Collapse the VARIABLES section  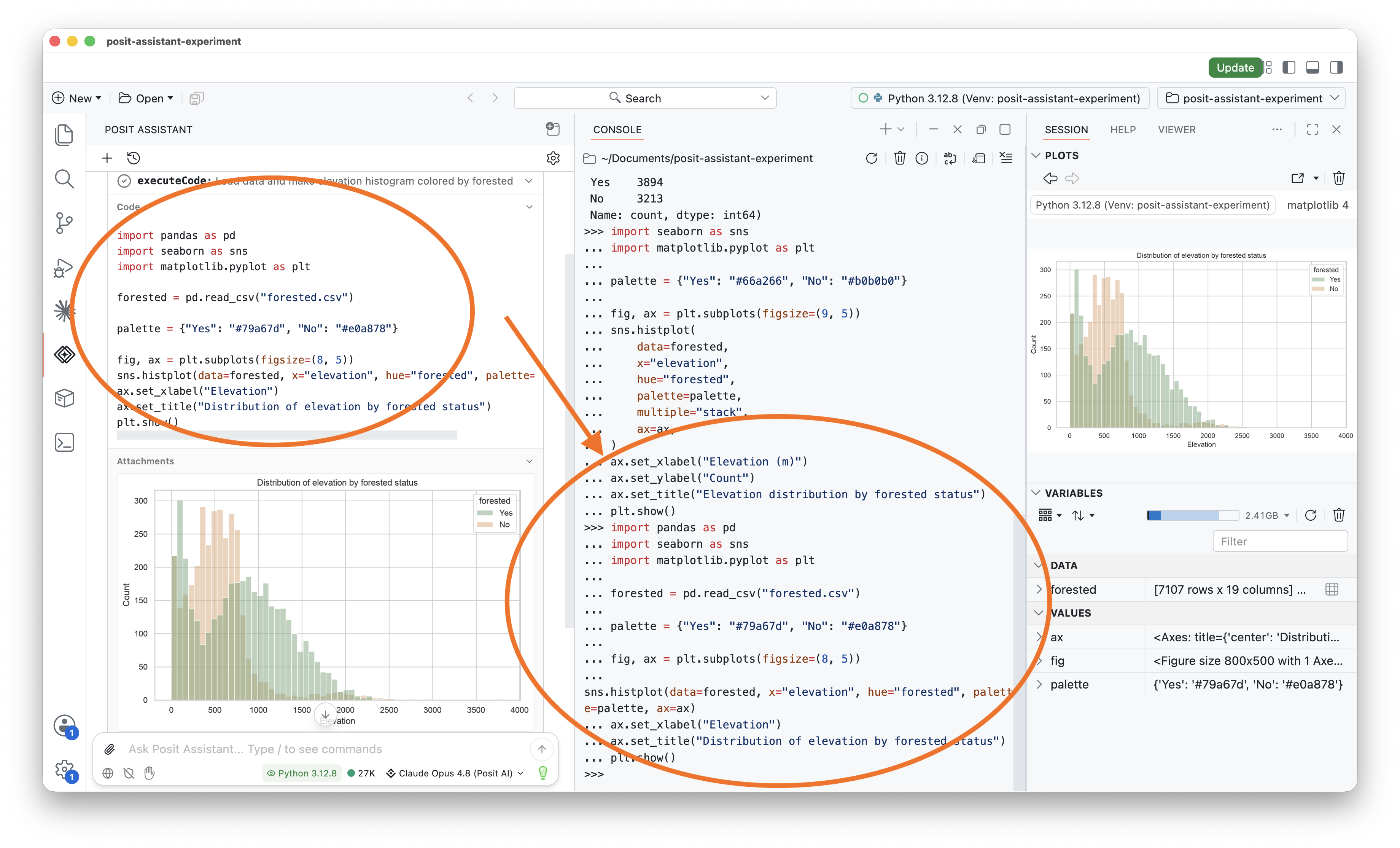pyautogui.click(x=1036, y=493)
